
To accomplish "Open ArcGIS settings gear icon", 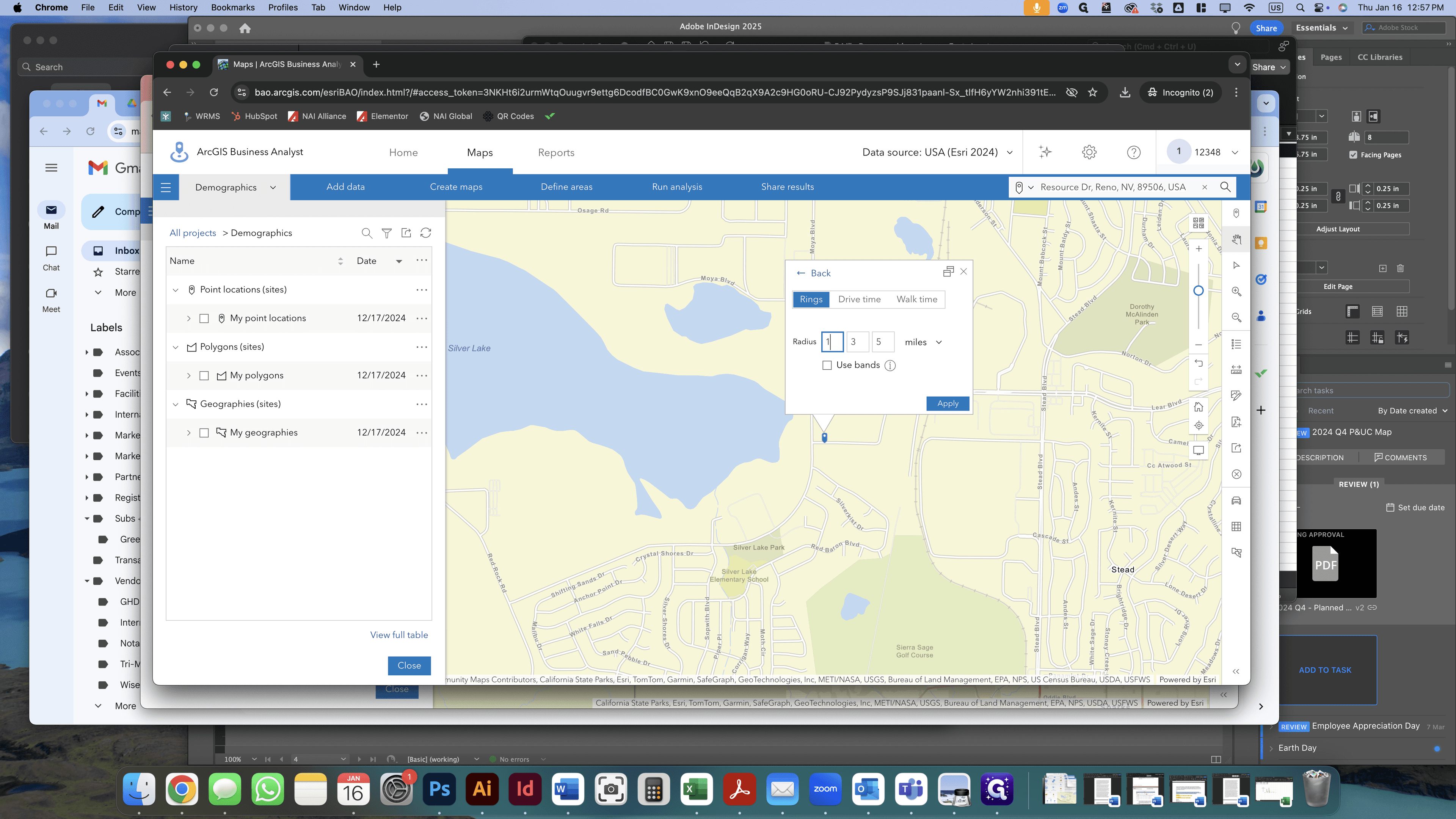I will [x=1089, y=152].
